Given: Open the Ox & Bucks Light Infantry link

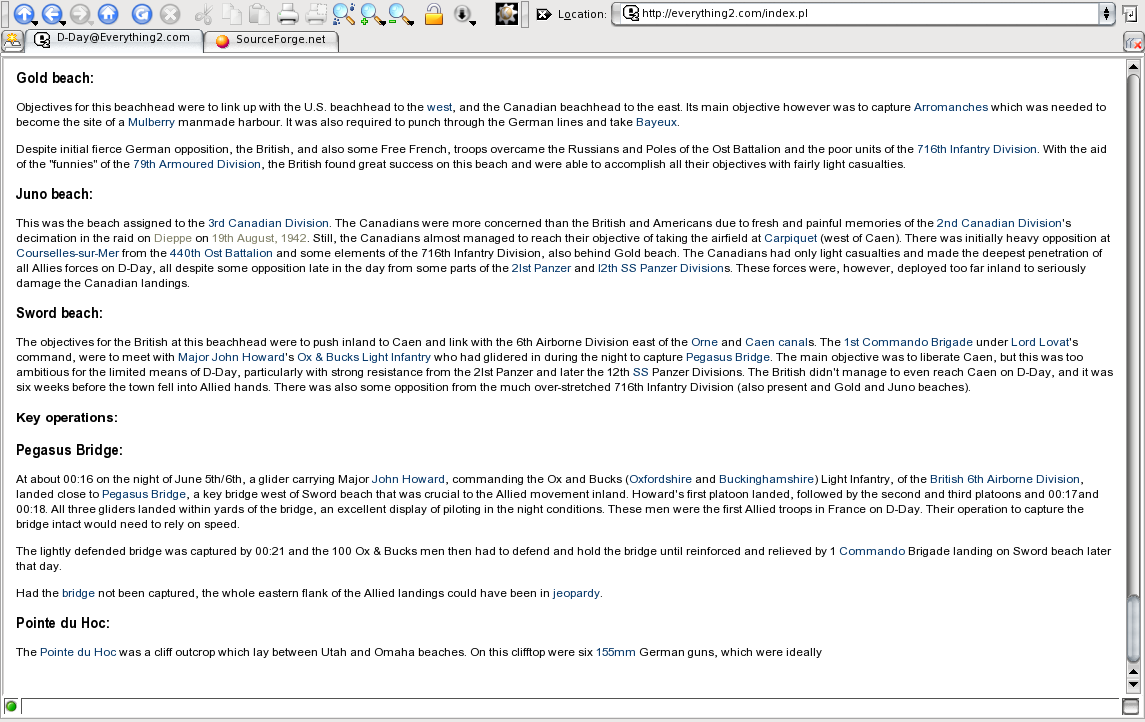Looking at the screenshot, I should coord(364,357).
